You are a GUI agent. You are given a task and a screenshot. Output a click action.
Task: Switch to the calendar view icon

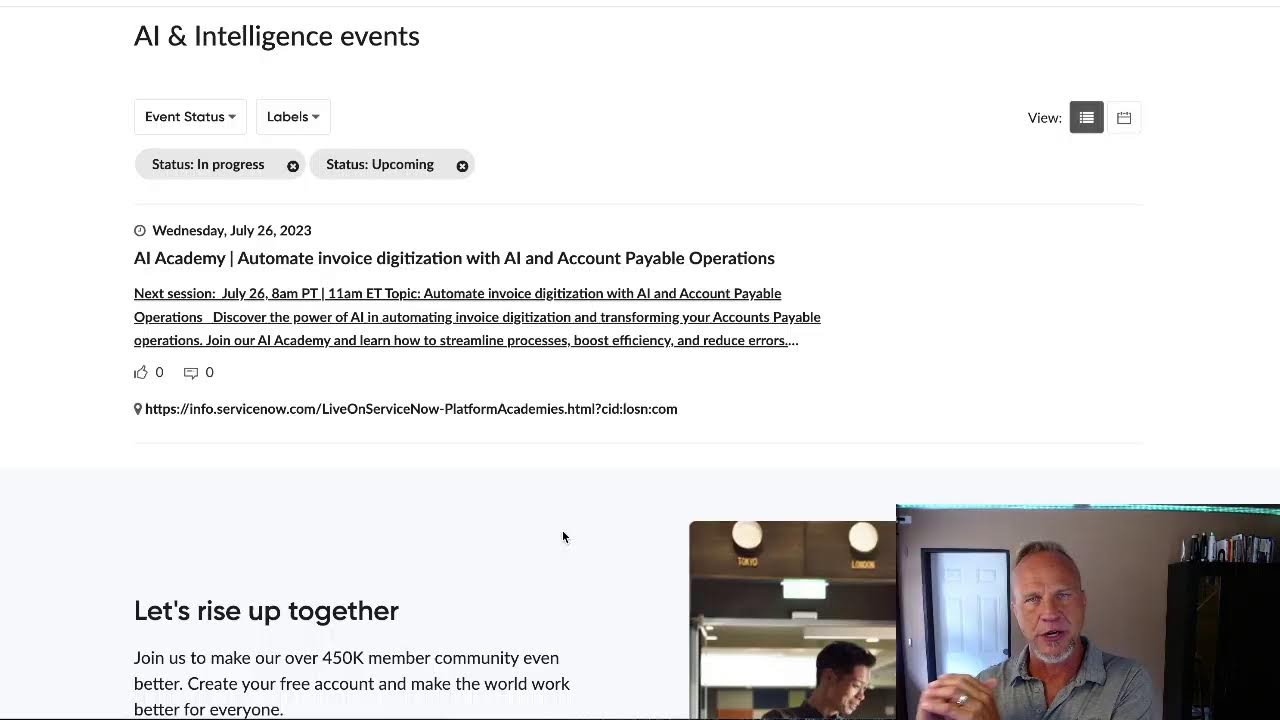tap(1123, 117)
